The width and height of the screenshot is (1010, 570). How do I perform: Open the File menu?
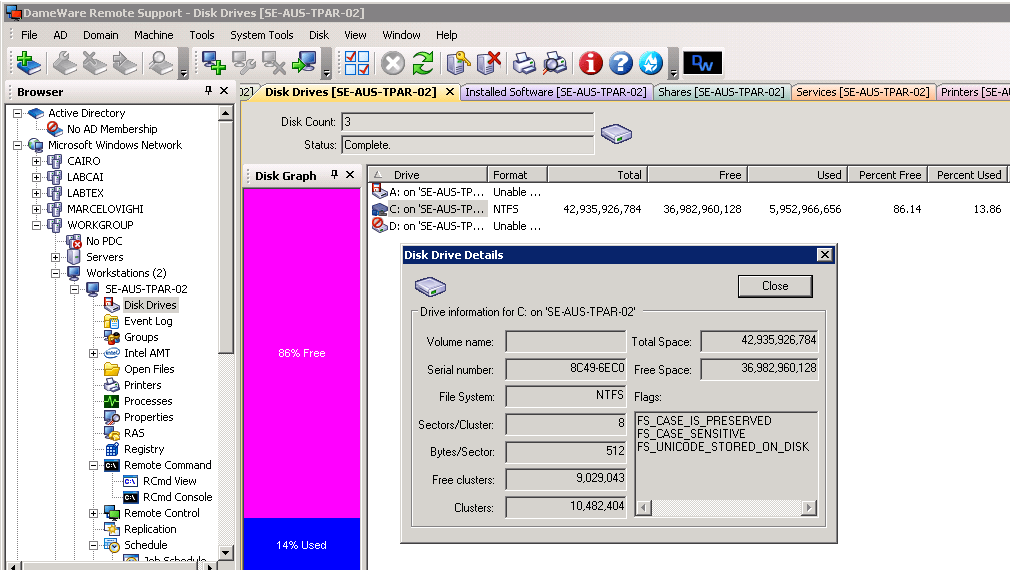[x=29, y=35]
